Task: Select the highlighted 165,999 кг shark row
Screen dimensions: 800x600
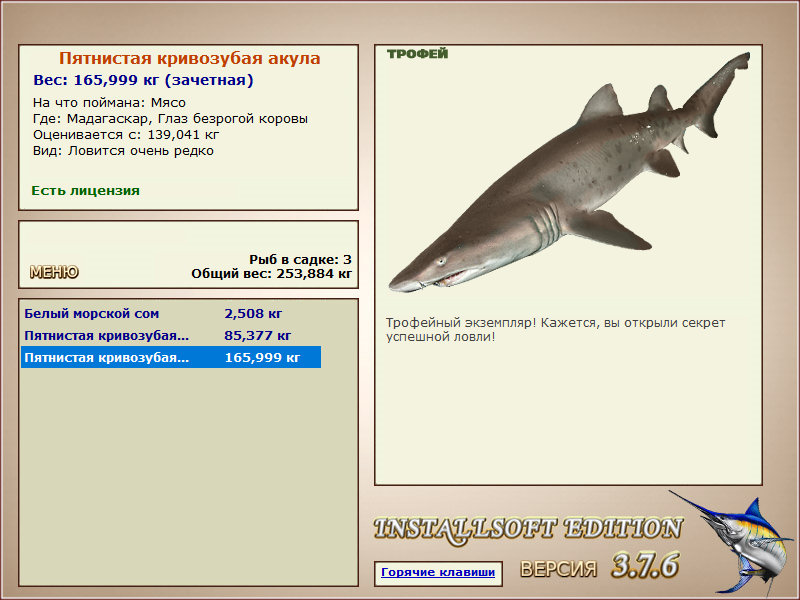Action: pos(171,357)
